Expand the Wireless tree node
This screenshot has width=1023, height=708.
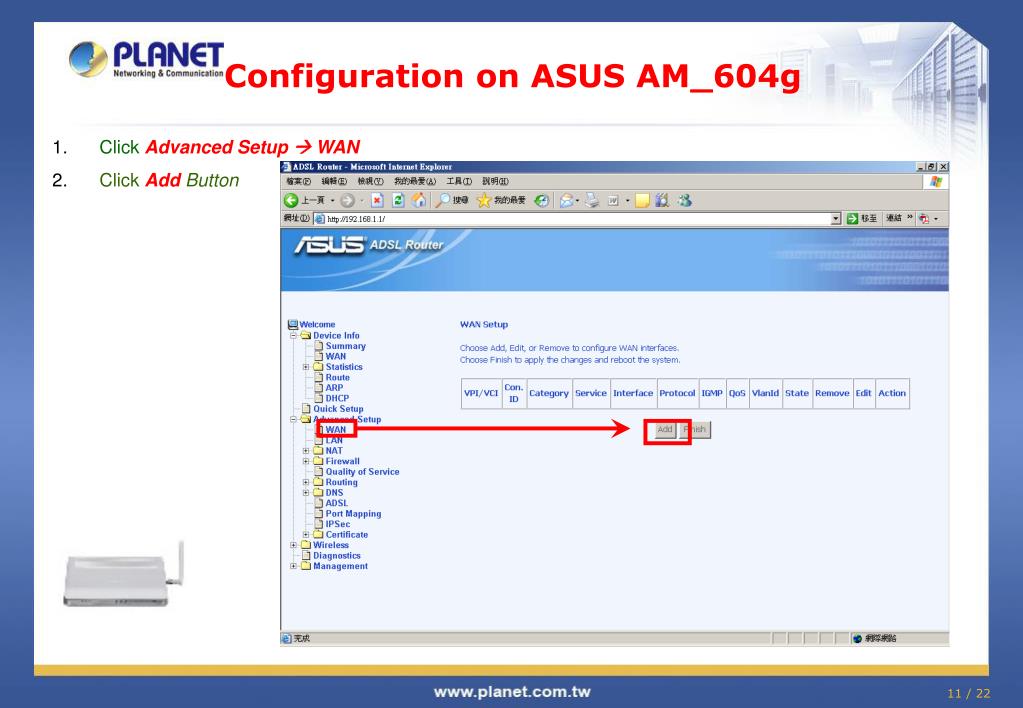[294, 545]
